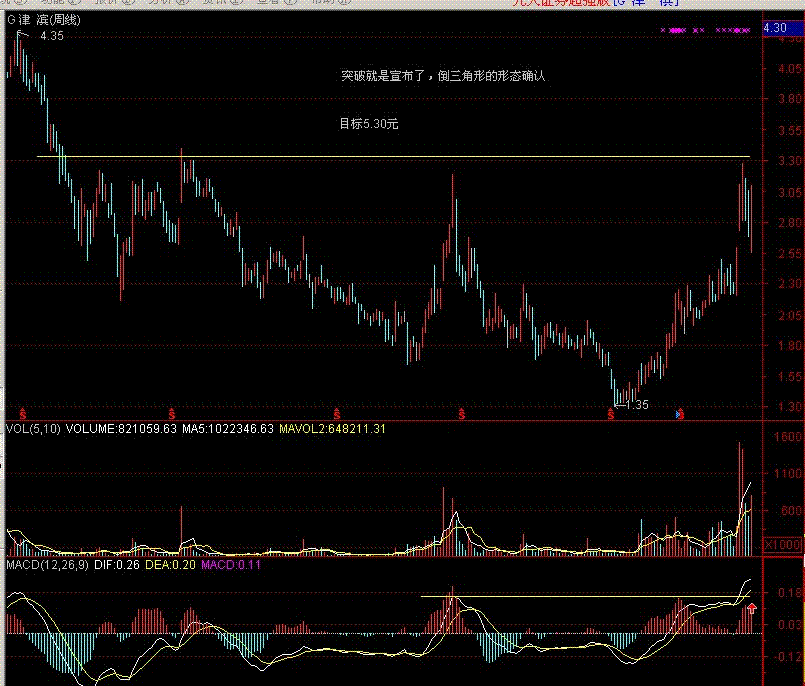805x686 pixels.
Task: Click the 3.05 price axis label
Action: click(790, 193)
